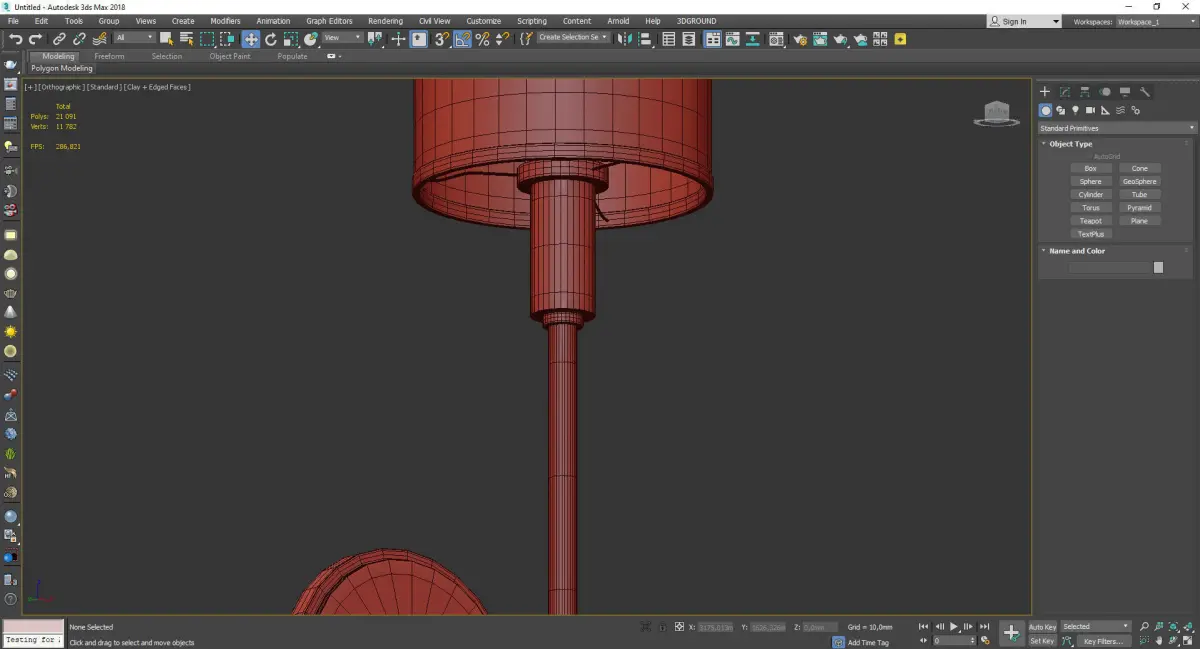Click the Undo arrow in main toolbar
This screenshot has width=1200, height=649.
(x=15, y=39)
